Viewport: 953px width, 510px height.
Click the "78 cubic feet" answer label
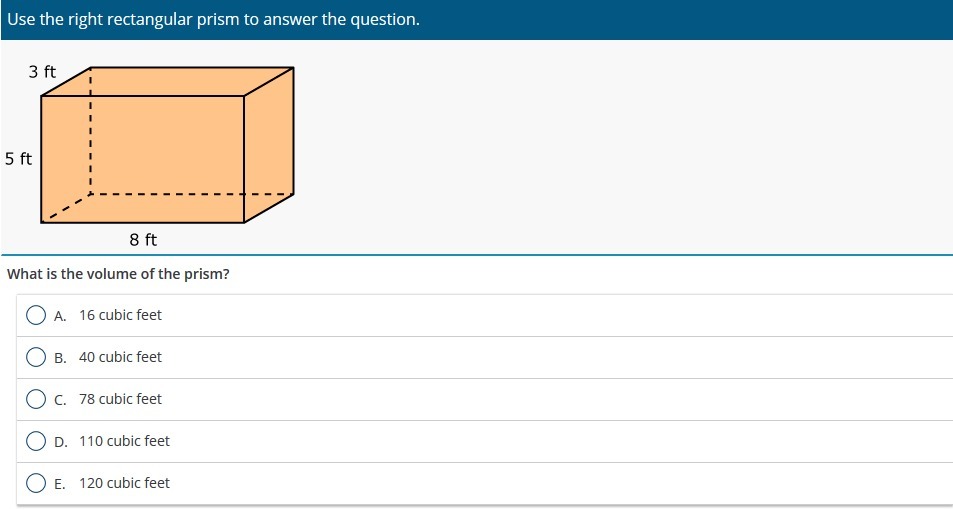point(120,399)
